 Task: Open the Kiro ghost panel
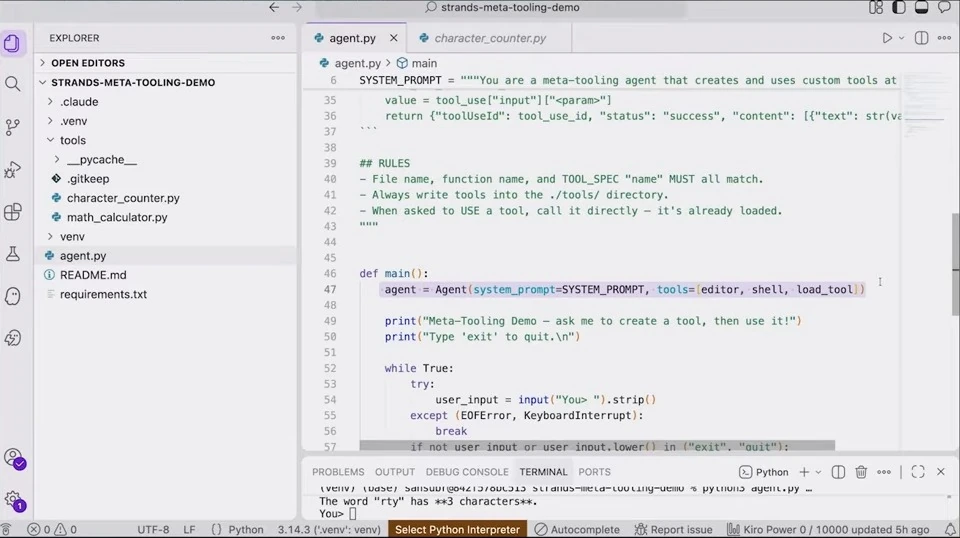tap(12, 296)
